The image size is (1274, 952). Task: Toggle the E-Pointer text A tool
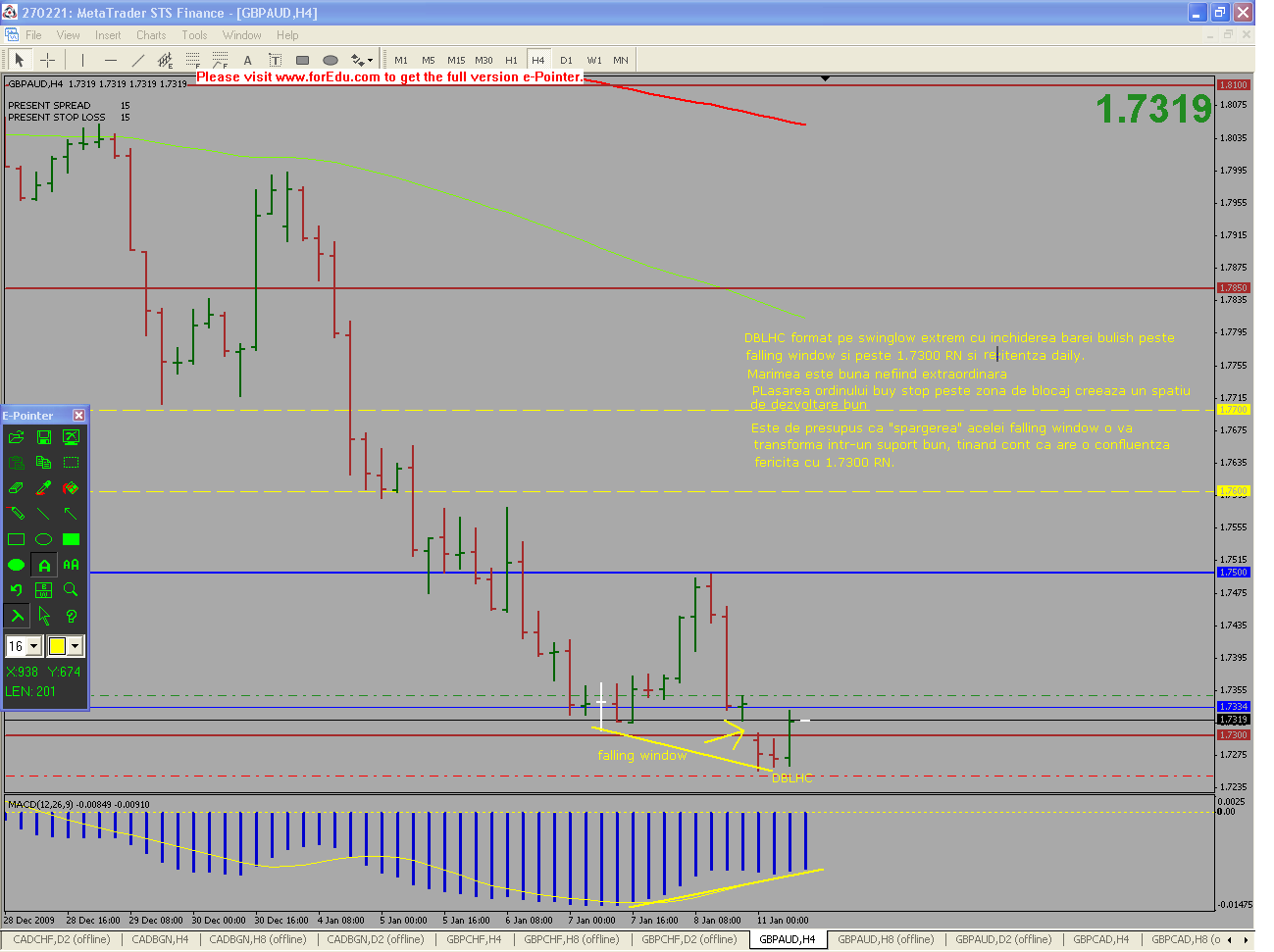[x=44, y=565]
